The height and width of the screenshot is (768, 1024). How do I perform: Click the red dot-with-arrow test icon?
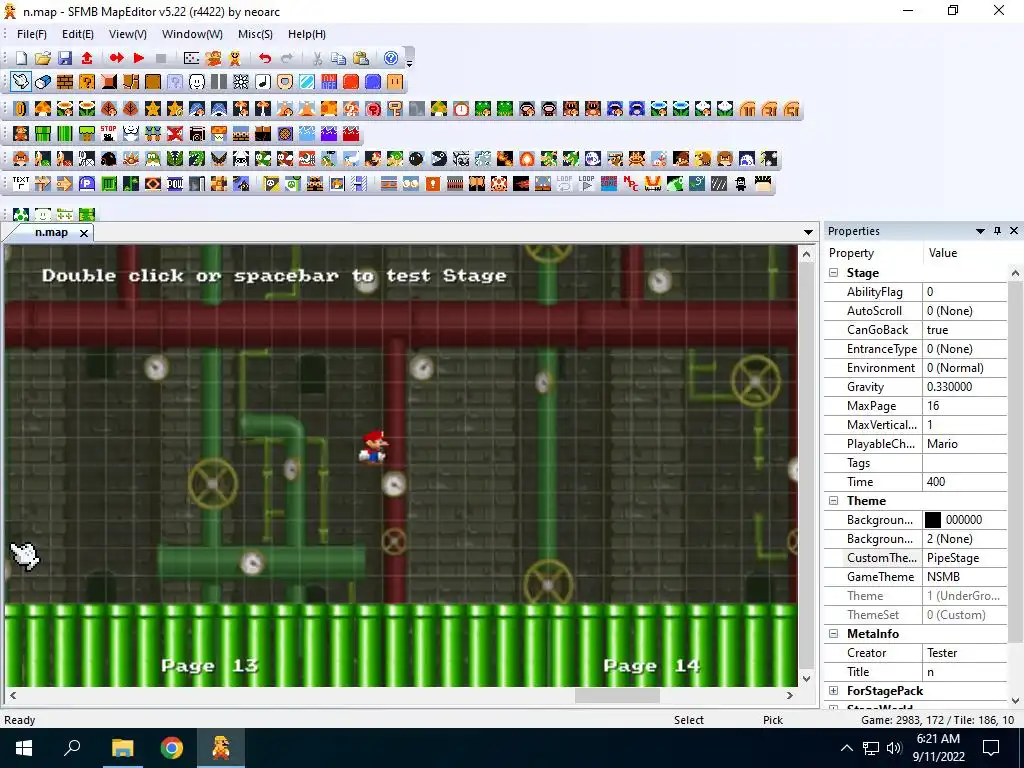click(x=117, y=58)
